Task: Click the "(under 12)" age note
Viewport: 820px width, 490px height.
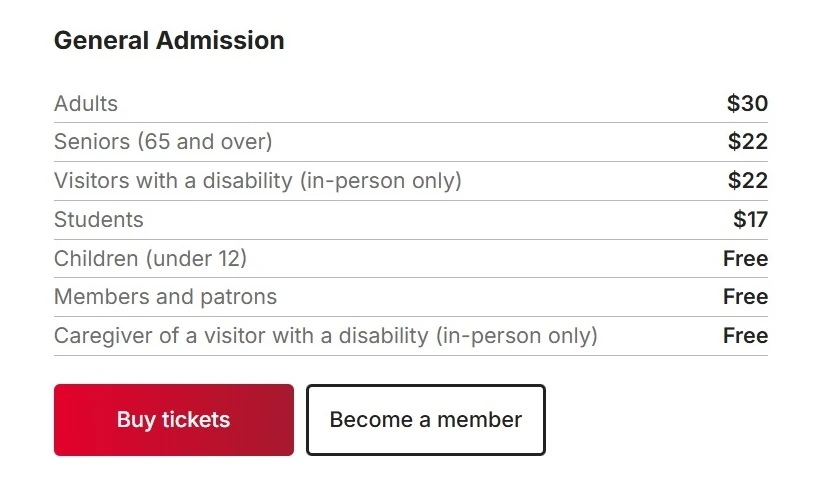Action: point(196,259)
